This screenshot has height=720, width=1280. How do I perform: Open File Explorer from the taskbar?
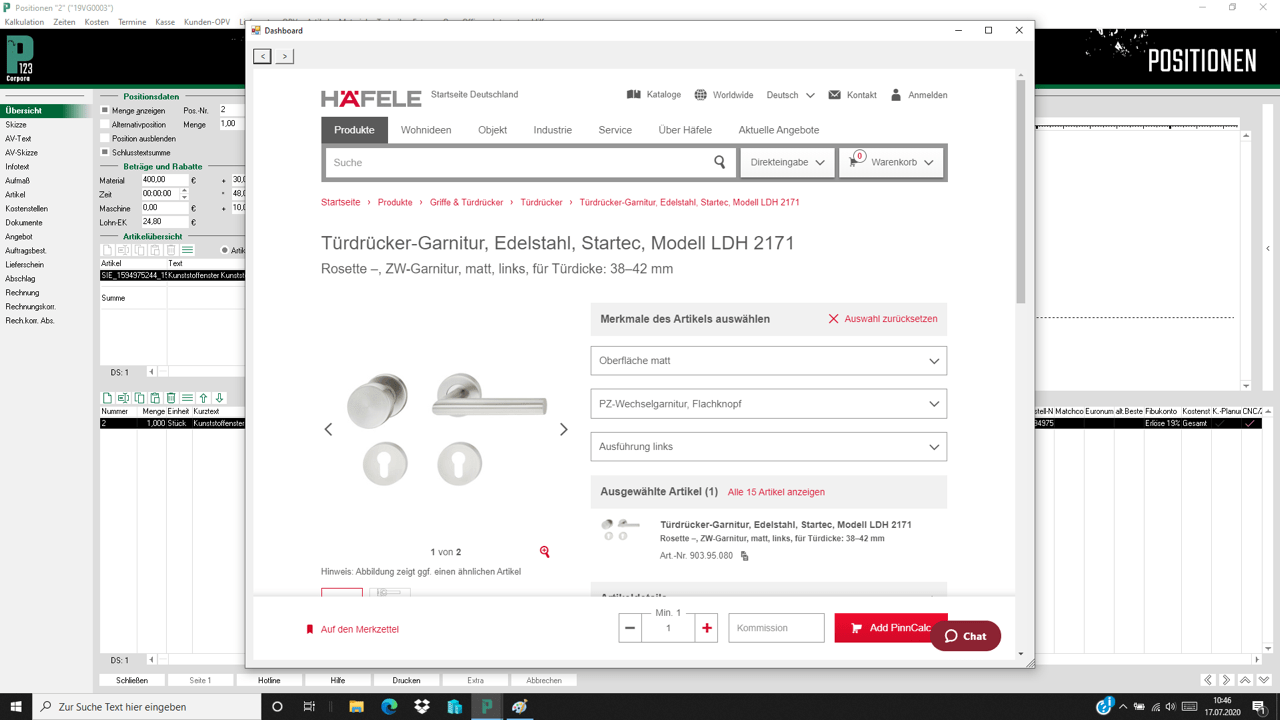point(356,706)
